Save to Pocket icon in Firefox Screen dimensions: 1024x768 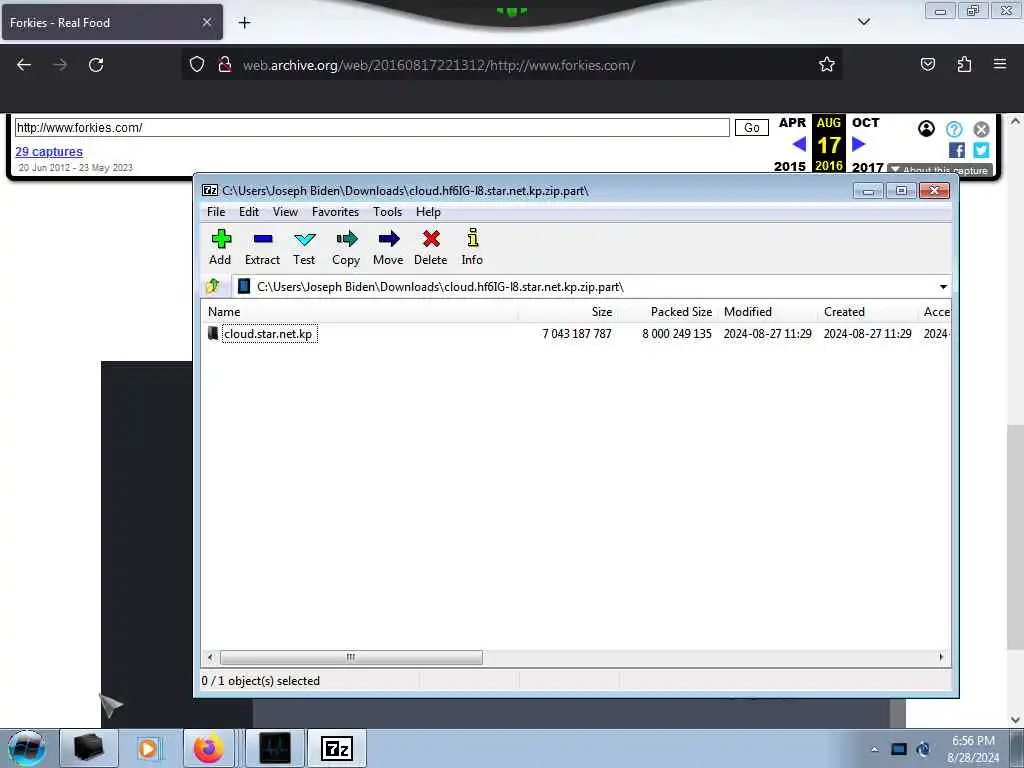point(928,64)
